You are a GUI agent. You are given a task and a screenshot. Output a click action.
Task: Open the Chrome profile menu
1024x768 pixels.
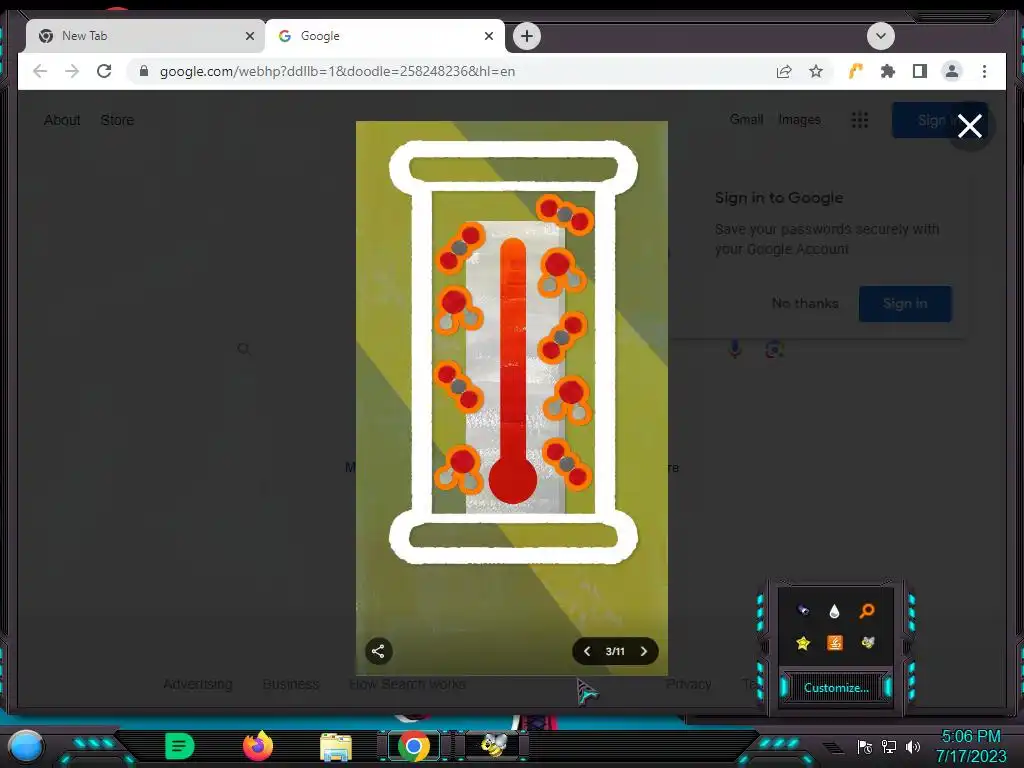coord(952,71)
